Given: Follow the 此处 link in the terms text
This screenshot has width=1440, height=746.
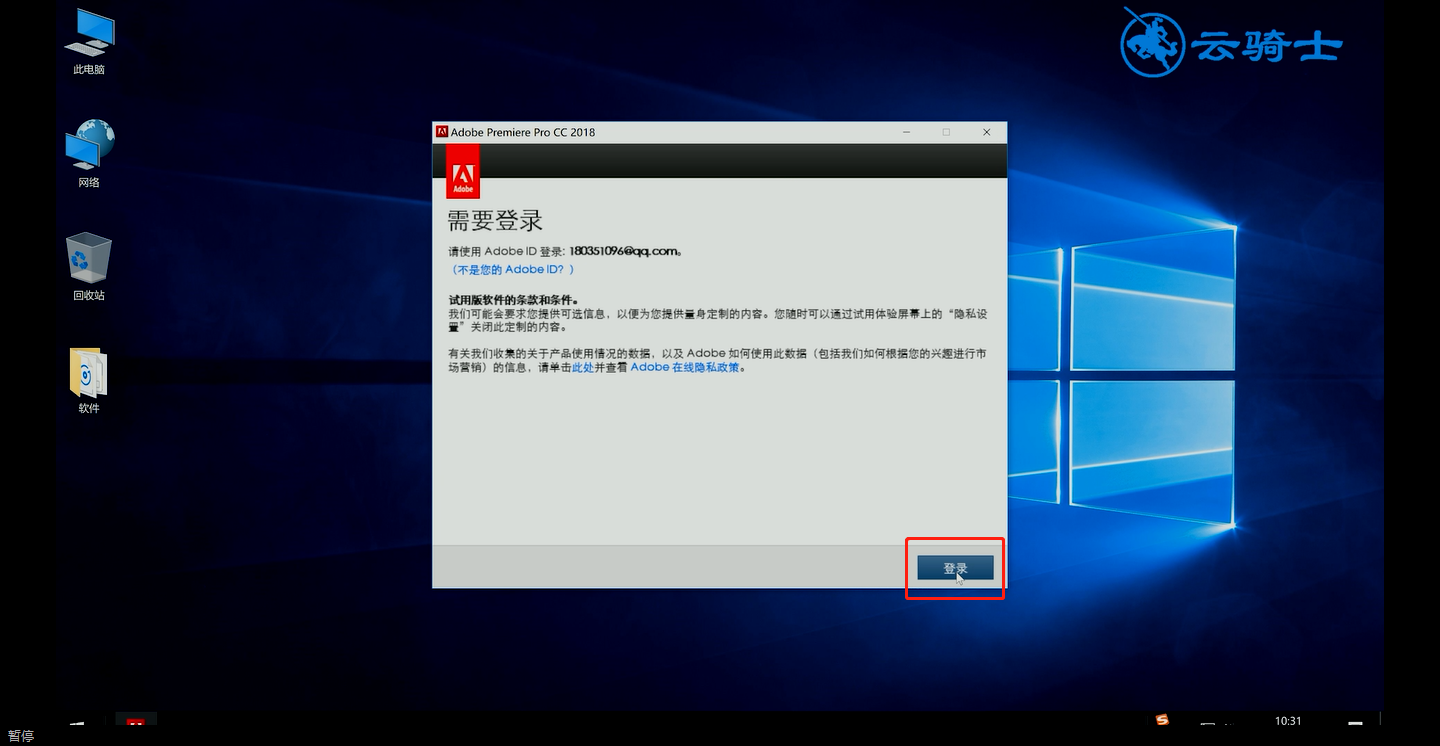Looking at the screenshot, I should 583,367.
